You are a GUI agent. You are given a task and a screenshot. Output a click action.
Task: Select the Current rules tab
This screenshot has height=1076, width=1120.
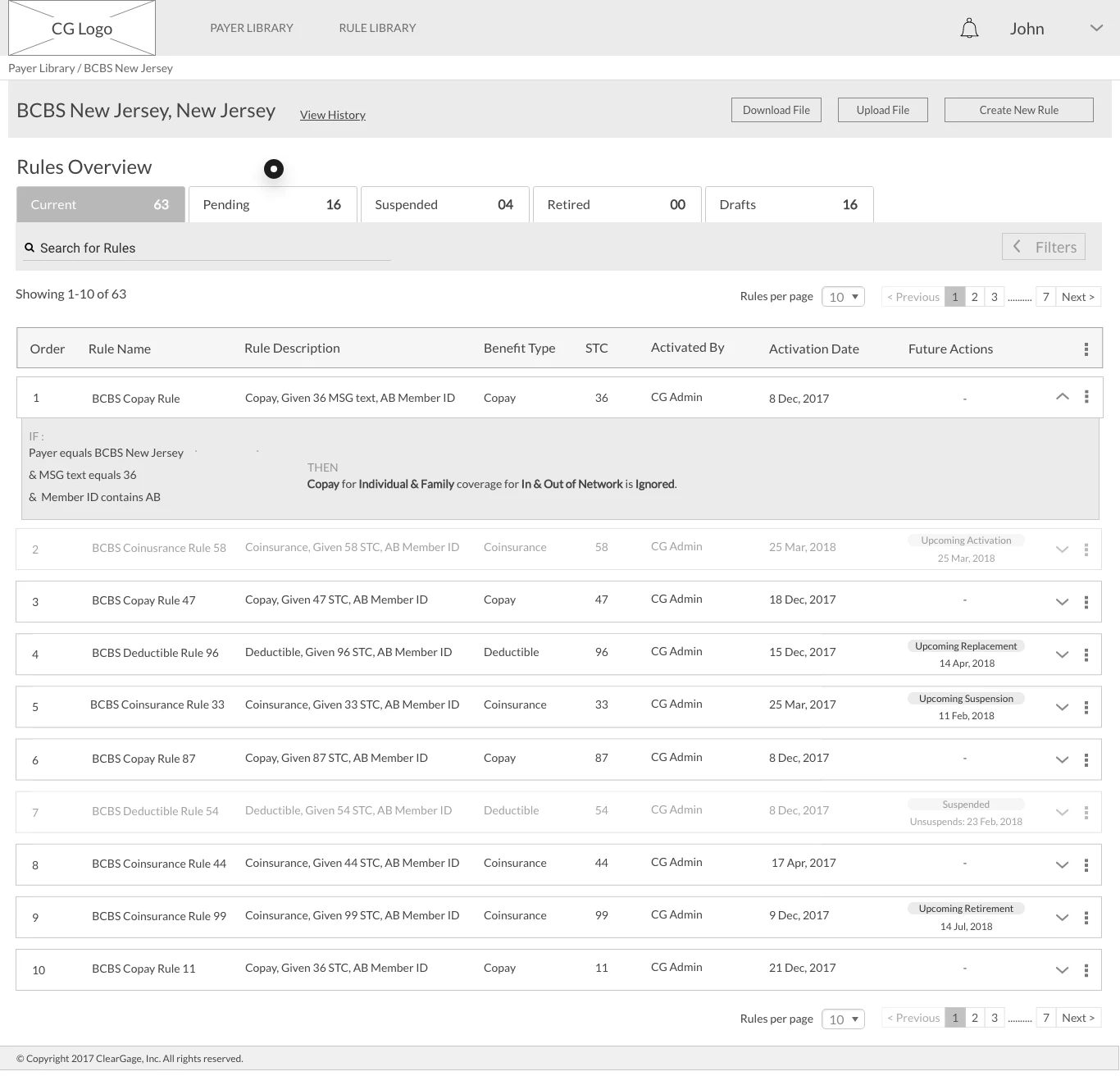pyautogui.click(x=101, y=204)
